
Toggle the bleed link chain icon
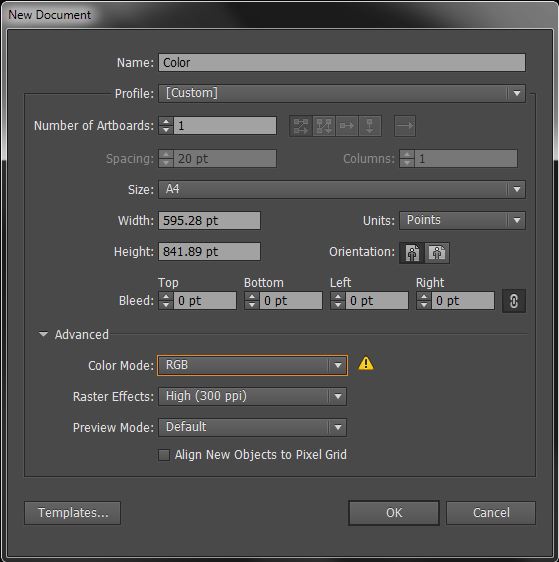(x=514, y=301)
